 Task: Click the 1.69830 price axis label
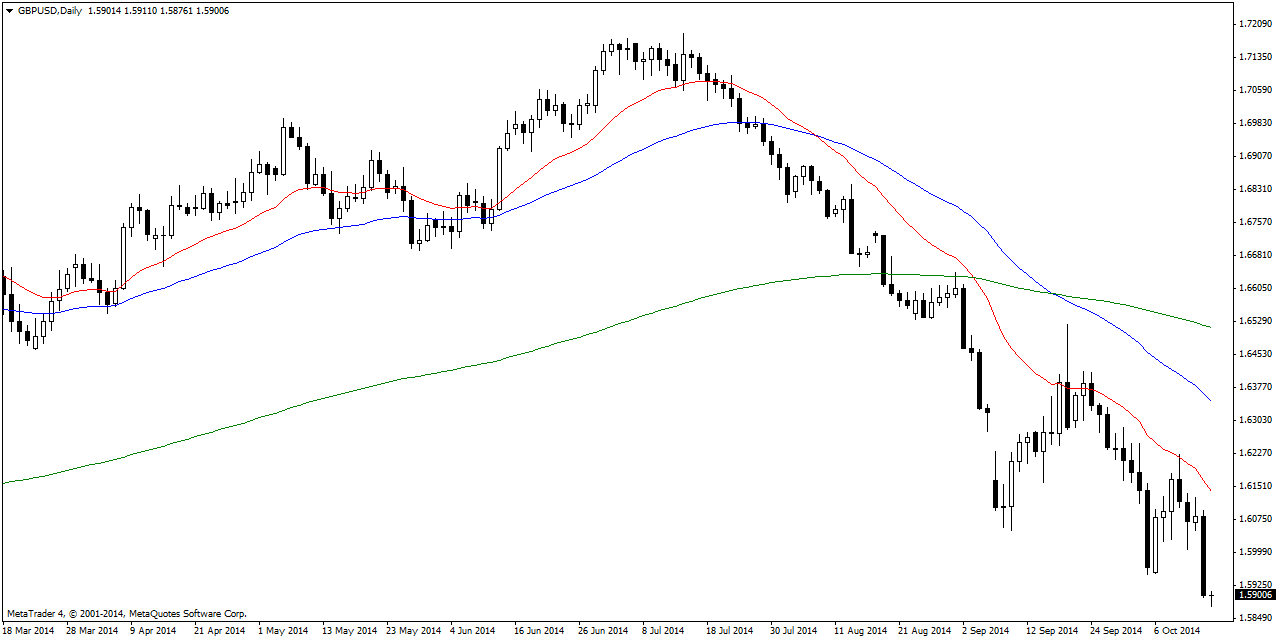point(1254,123)
